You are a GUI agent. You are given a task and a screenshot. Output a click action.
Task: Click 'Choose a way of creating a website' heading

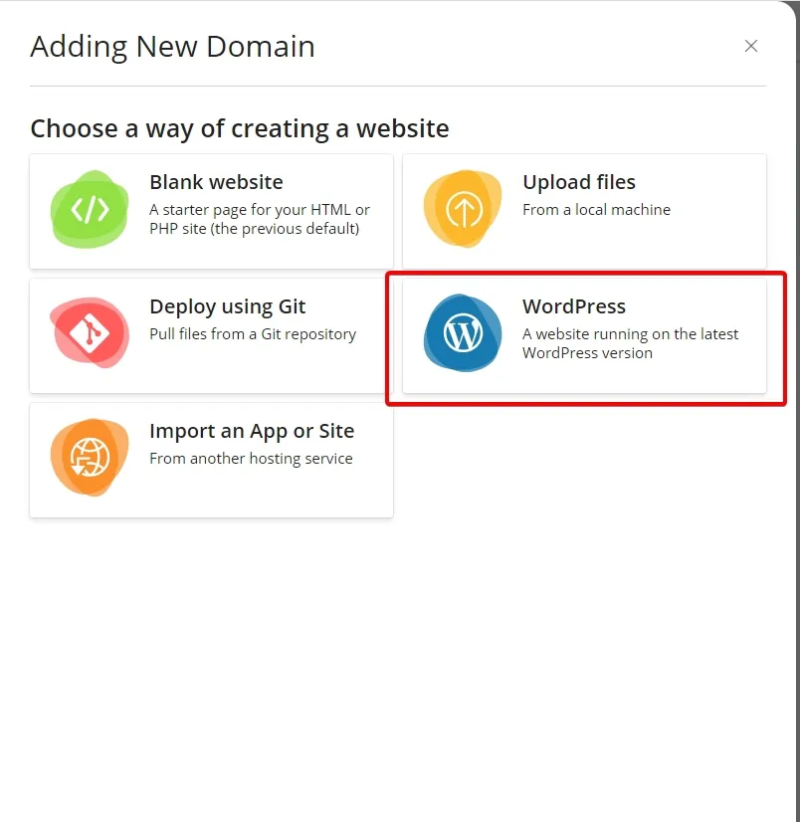pyautogui.click(x=240, y=129)
